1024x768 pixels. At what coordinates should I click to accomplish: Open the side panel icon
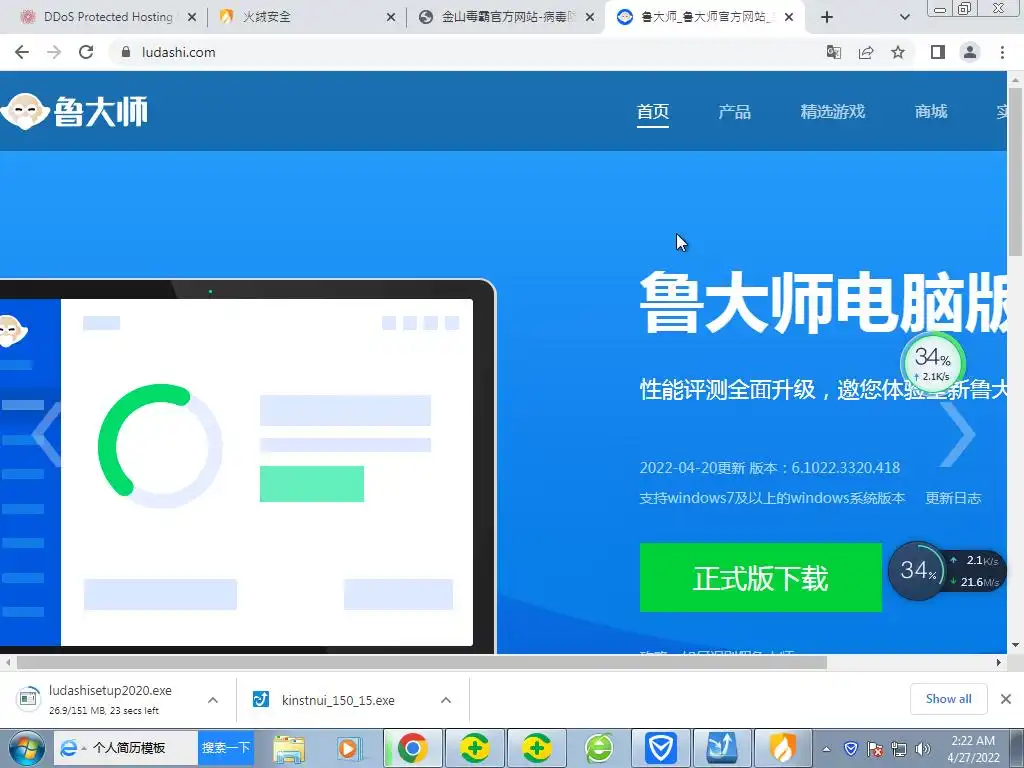point(938,52)
